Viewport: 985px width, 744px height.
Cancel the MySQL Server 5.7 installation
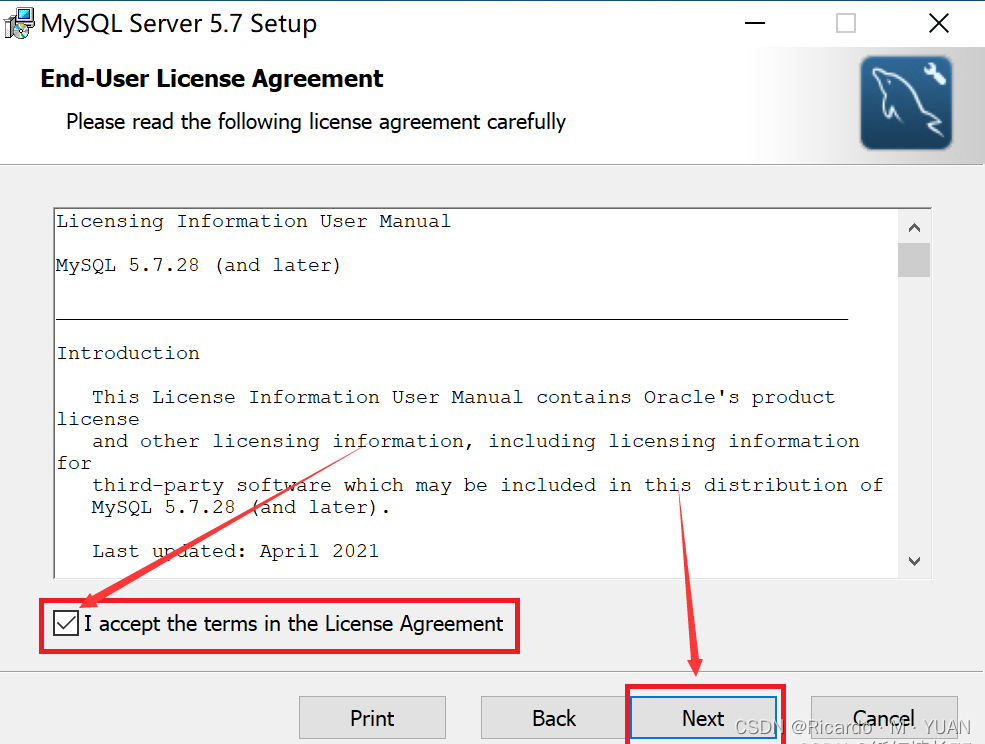883,718
